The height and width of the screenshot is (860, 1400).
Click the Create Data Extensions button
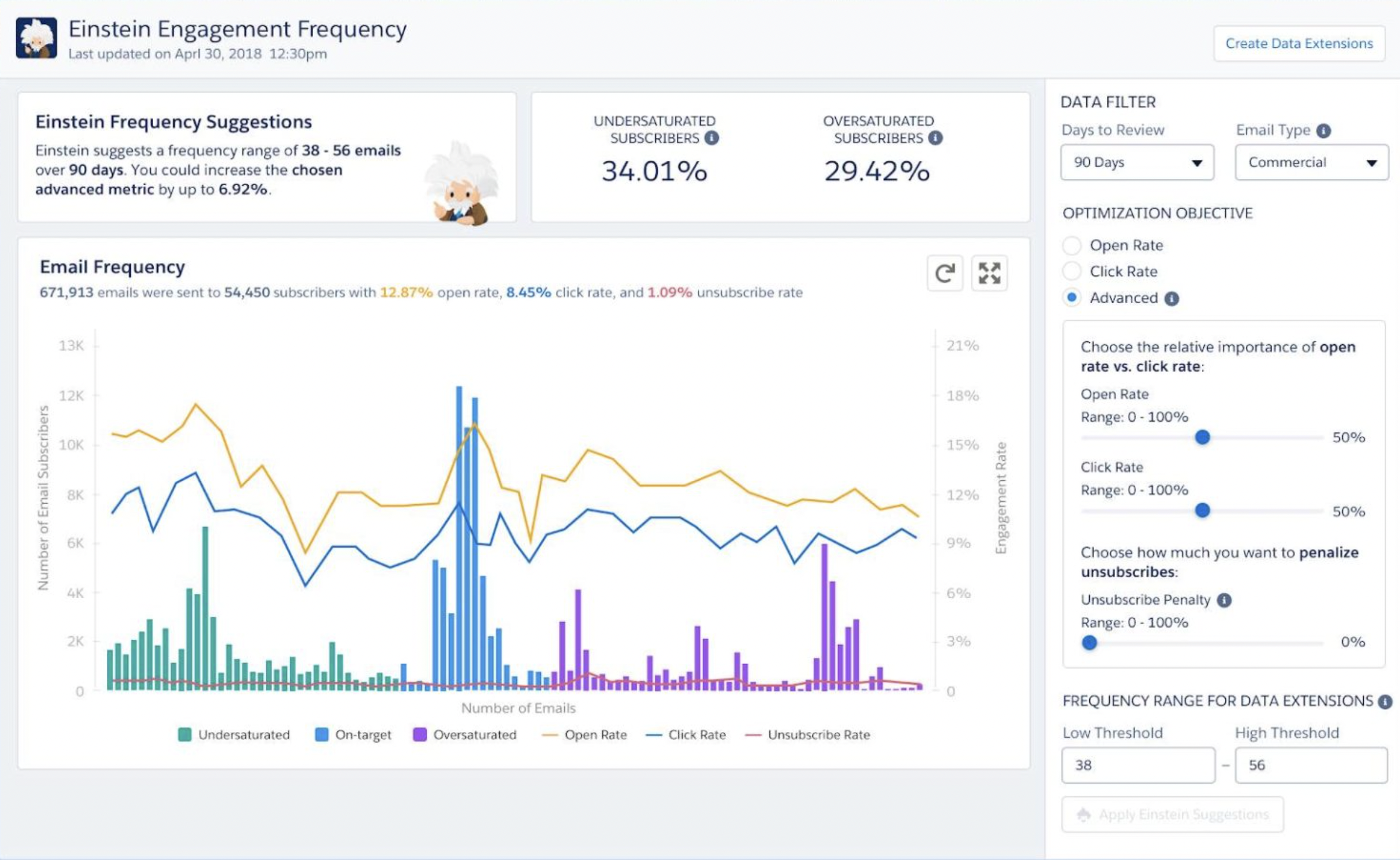coord(1299,43)
